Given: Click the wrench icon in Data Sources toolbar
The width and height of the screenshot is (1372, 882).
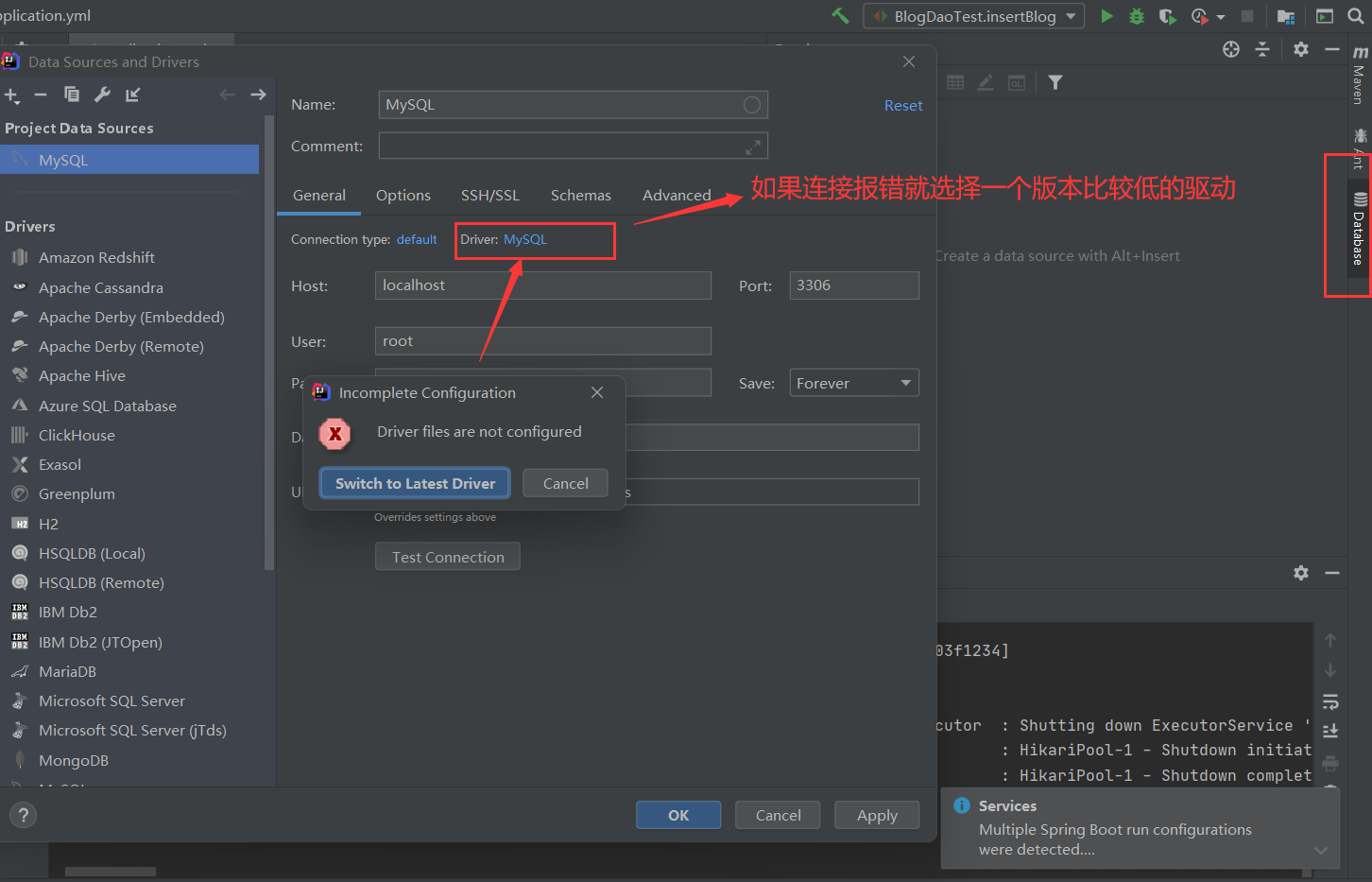Looking at the screenshot, I should coord(102,95).
